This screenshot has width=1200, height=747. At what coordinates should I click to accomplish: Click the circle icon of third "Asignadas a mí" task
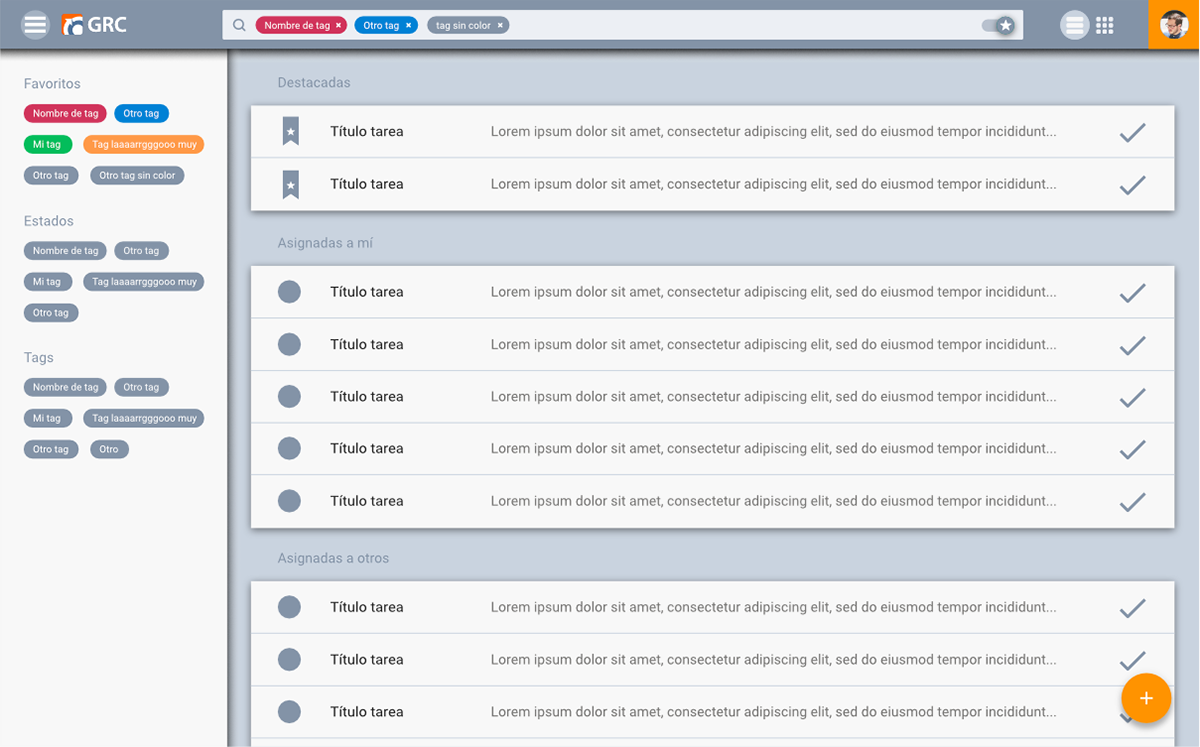click(x=289, y=396)
